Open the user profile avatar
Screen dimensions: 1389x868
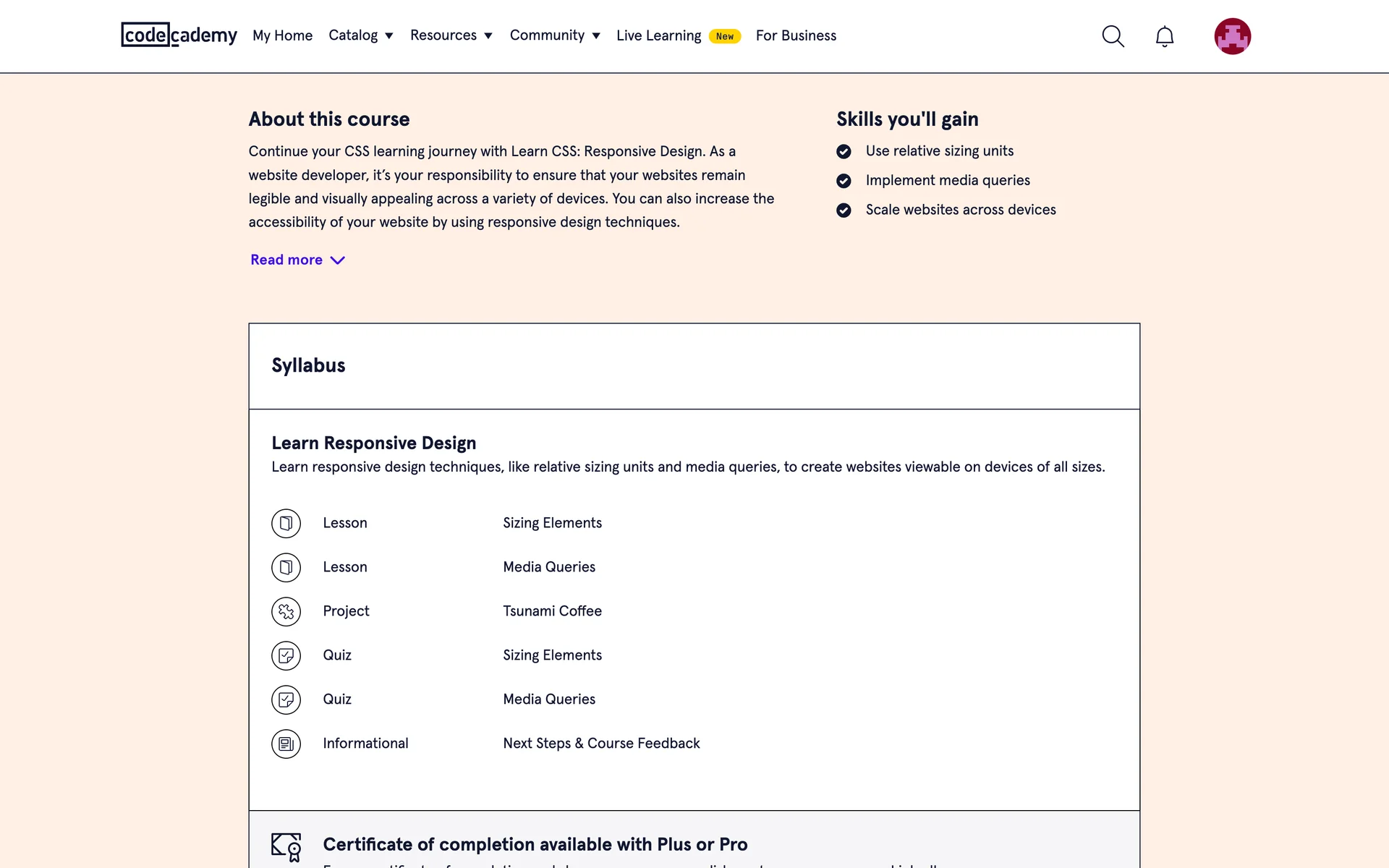pyautogui.click(x=1232, y=36)
